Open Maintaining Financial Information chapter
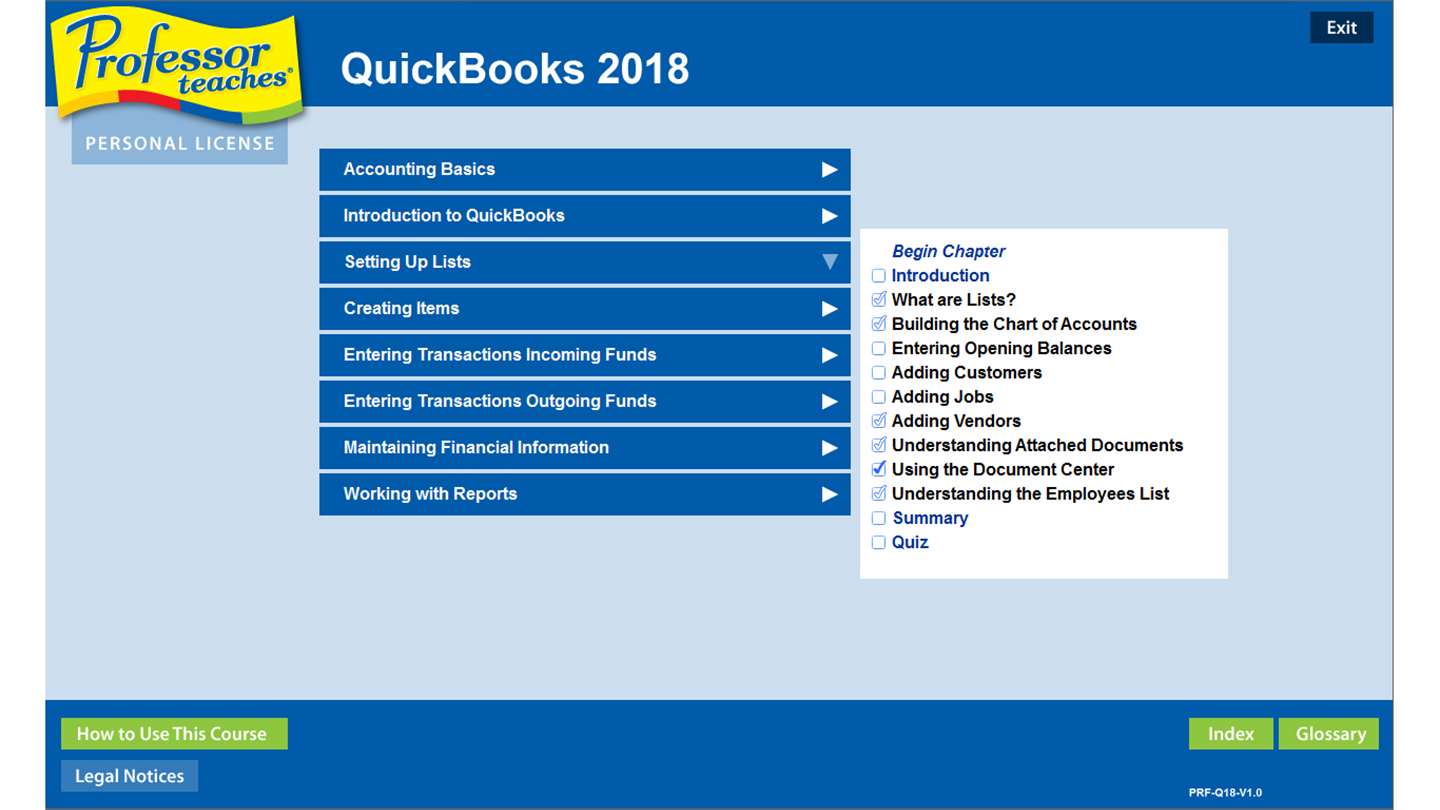Image resolution: width=1440 pixels, height=810 pixels. pyautogui.click(x=585, y=448)
